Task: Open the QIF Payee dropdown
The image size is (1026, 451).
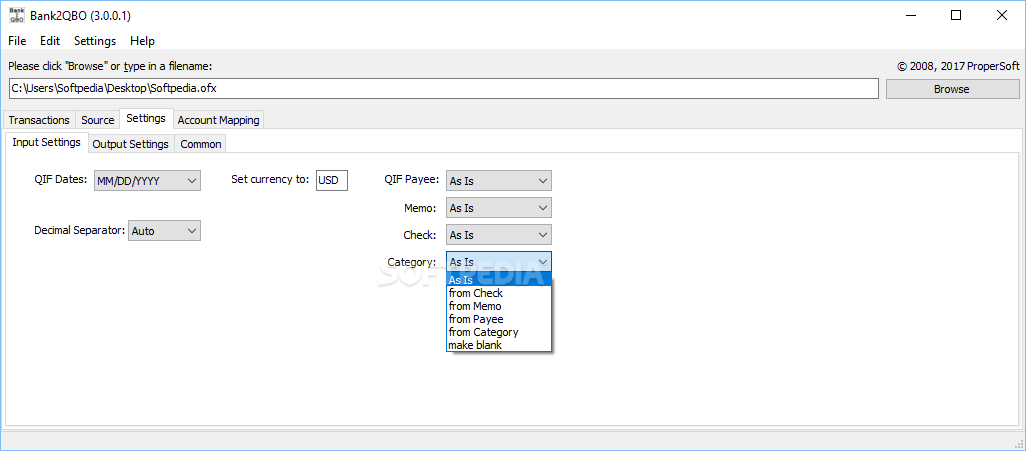Action: point(499,181)
